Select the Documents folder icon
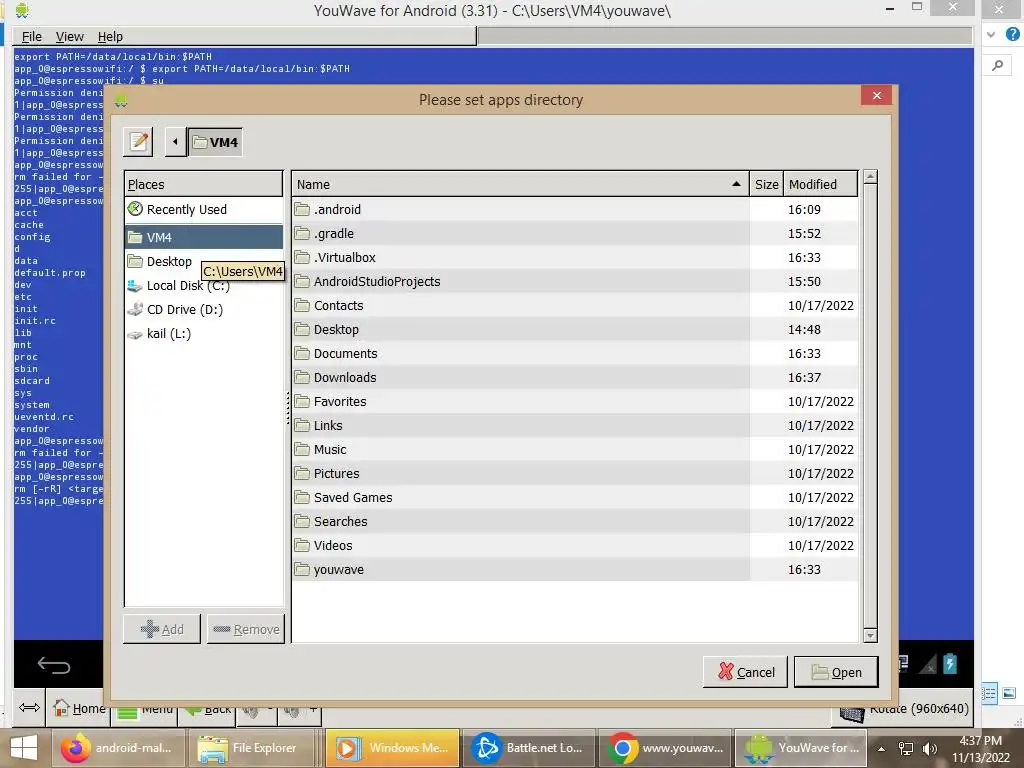 [302, 353]
